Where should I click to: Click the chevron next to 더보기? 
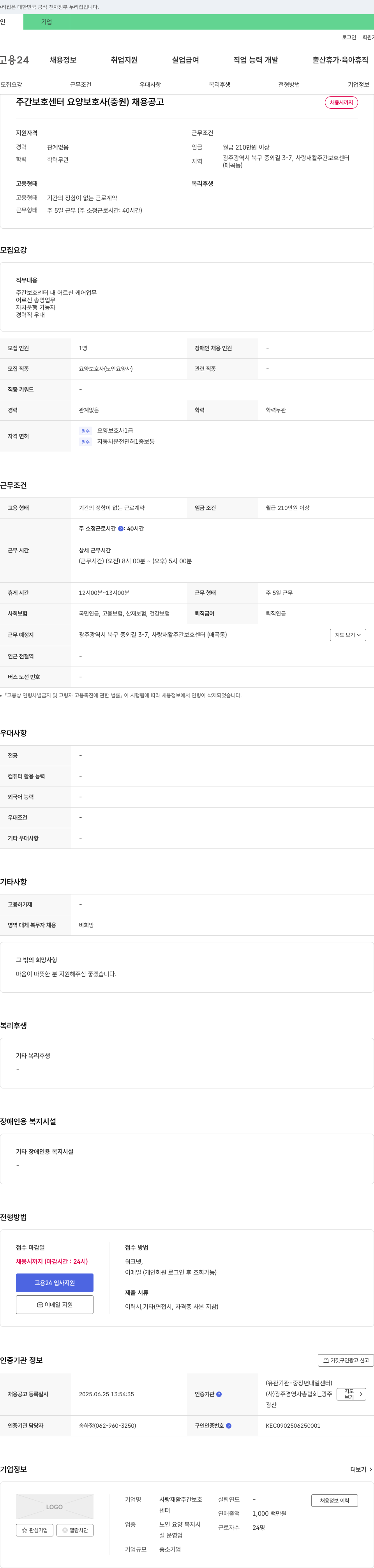(371, 1469)
